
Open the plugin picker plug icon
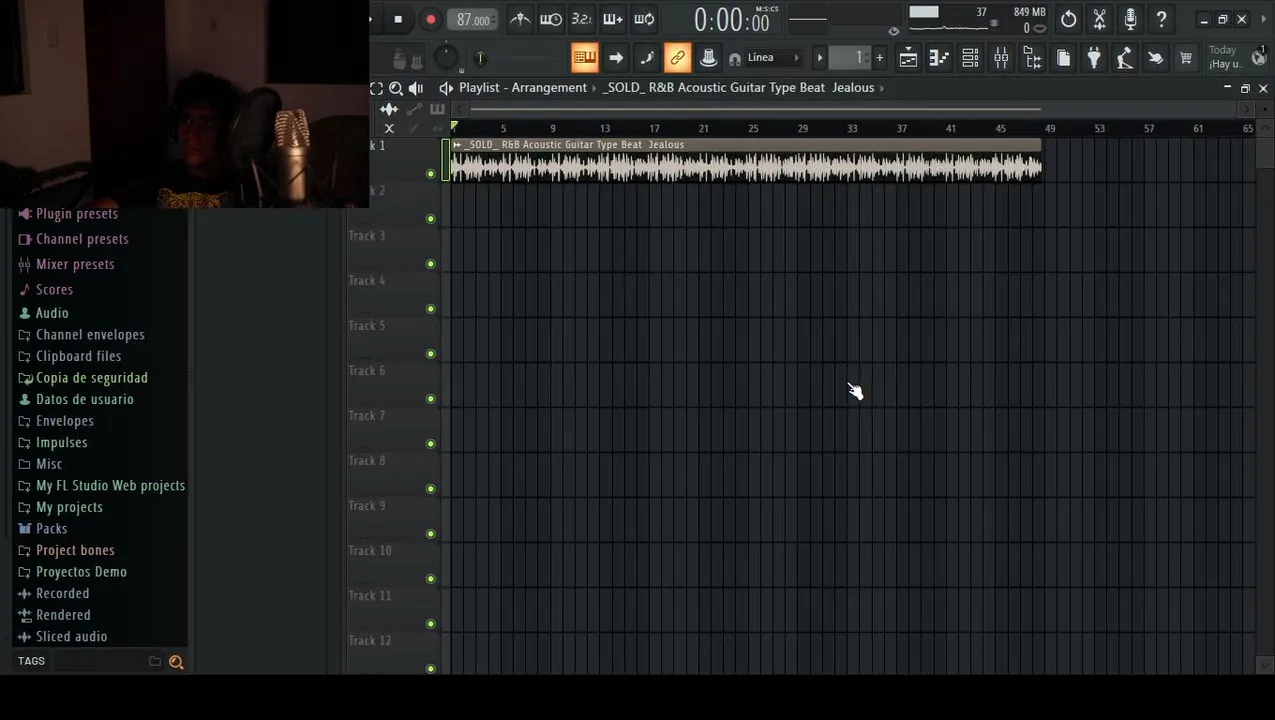pos(1094,59)
